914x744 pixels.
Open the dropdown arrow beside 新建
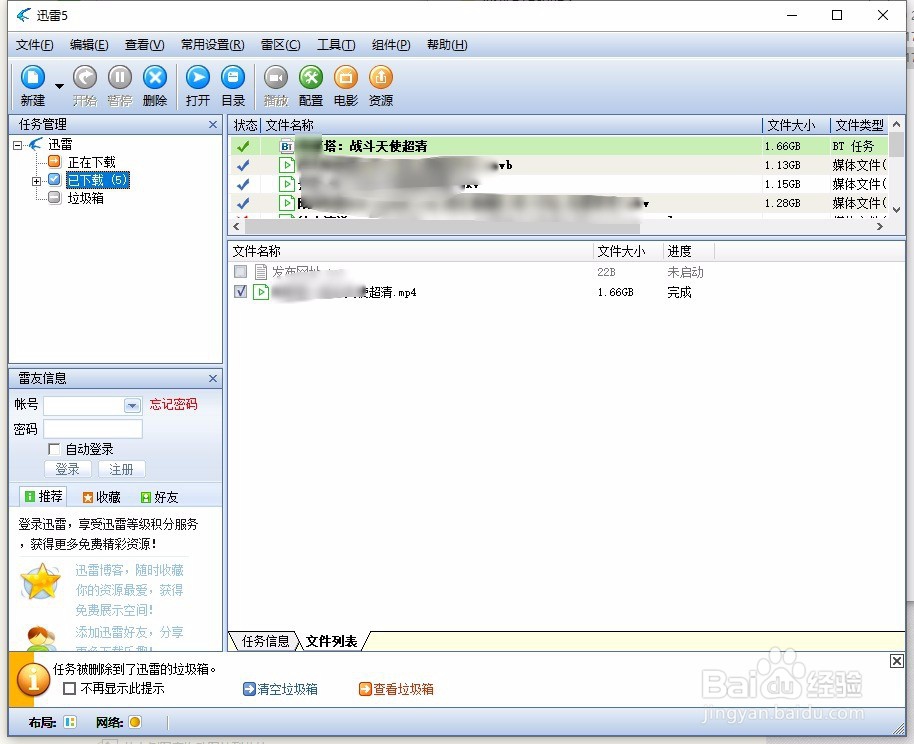click(59, 86)
